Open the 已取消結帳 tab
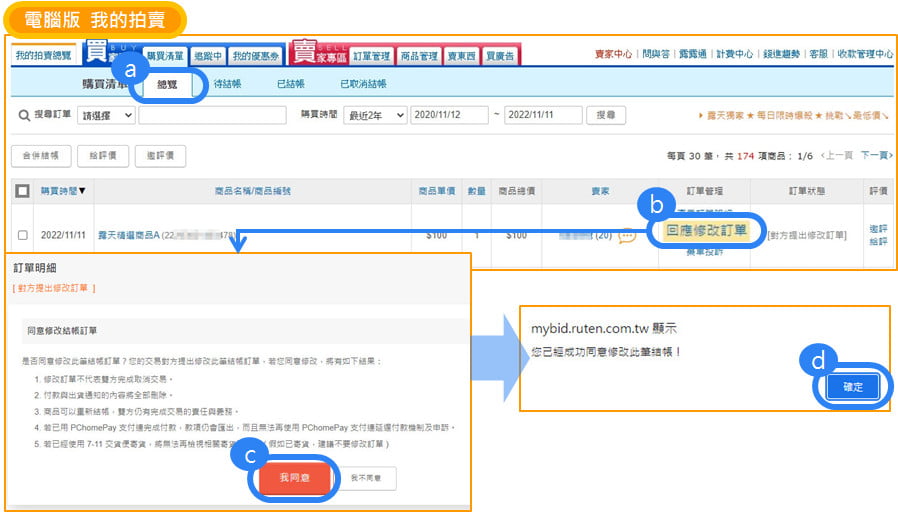The height and width of the screenshot is (516, 898). click(363, 84)
